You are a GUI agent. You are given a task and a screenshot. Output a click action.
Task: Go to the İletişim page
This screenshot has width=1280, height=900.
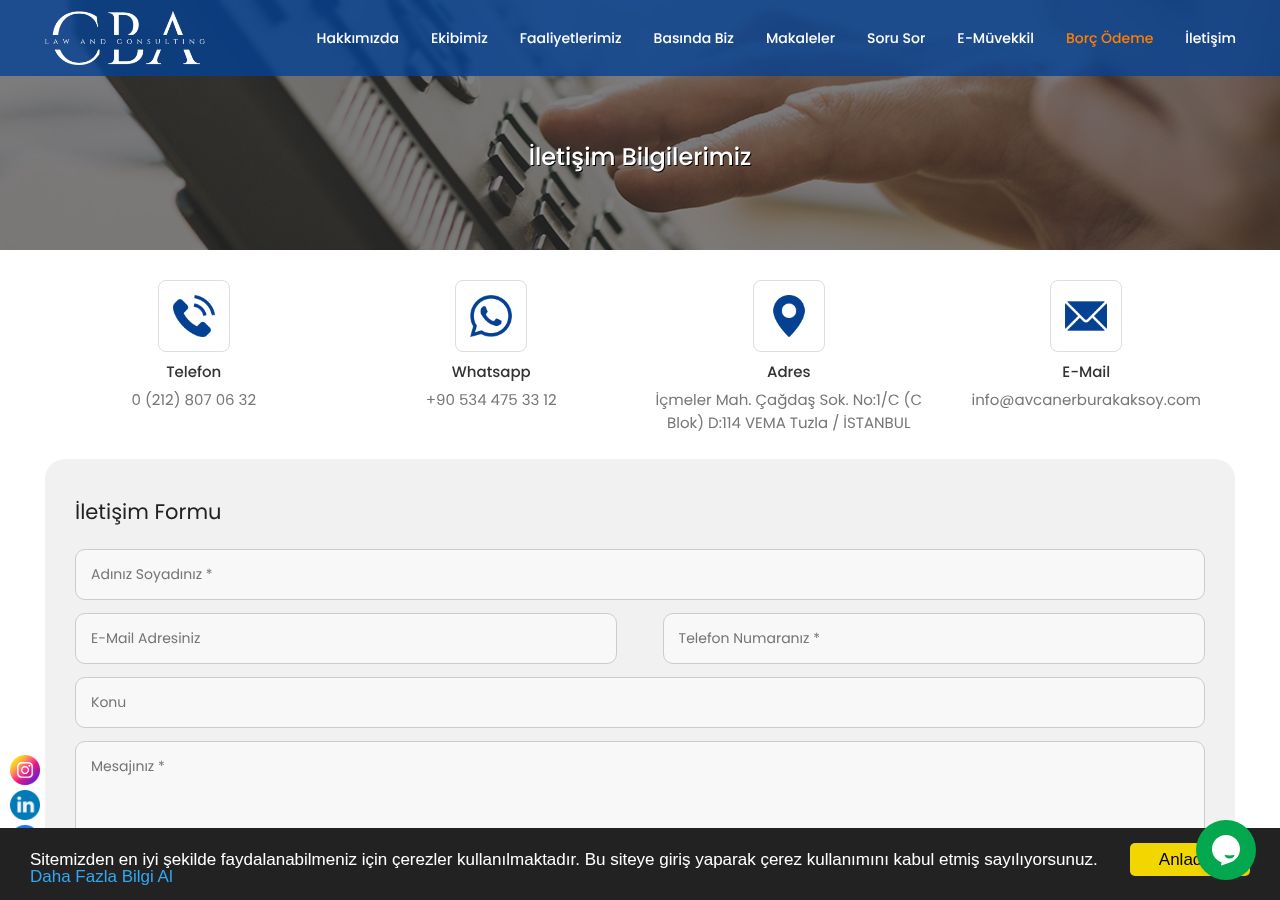(x=1210, y=38)
